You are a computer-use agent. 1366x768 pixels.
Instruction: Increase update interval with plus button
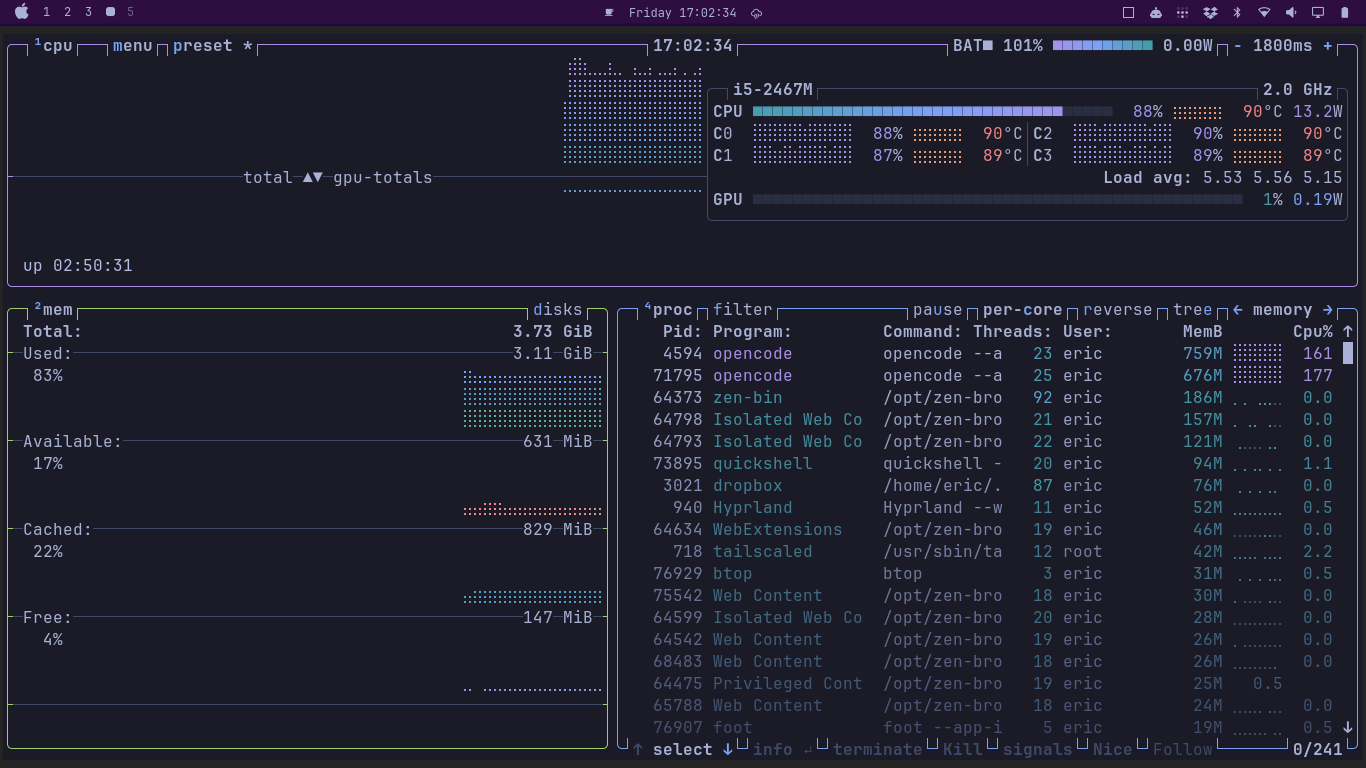tap(1328, 46)
